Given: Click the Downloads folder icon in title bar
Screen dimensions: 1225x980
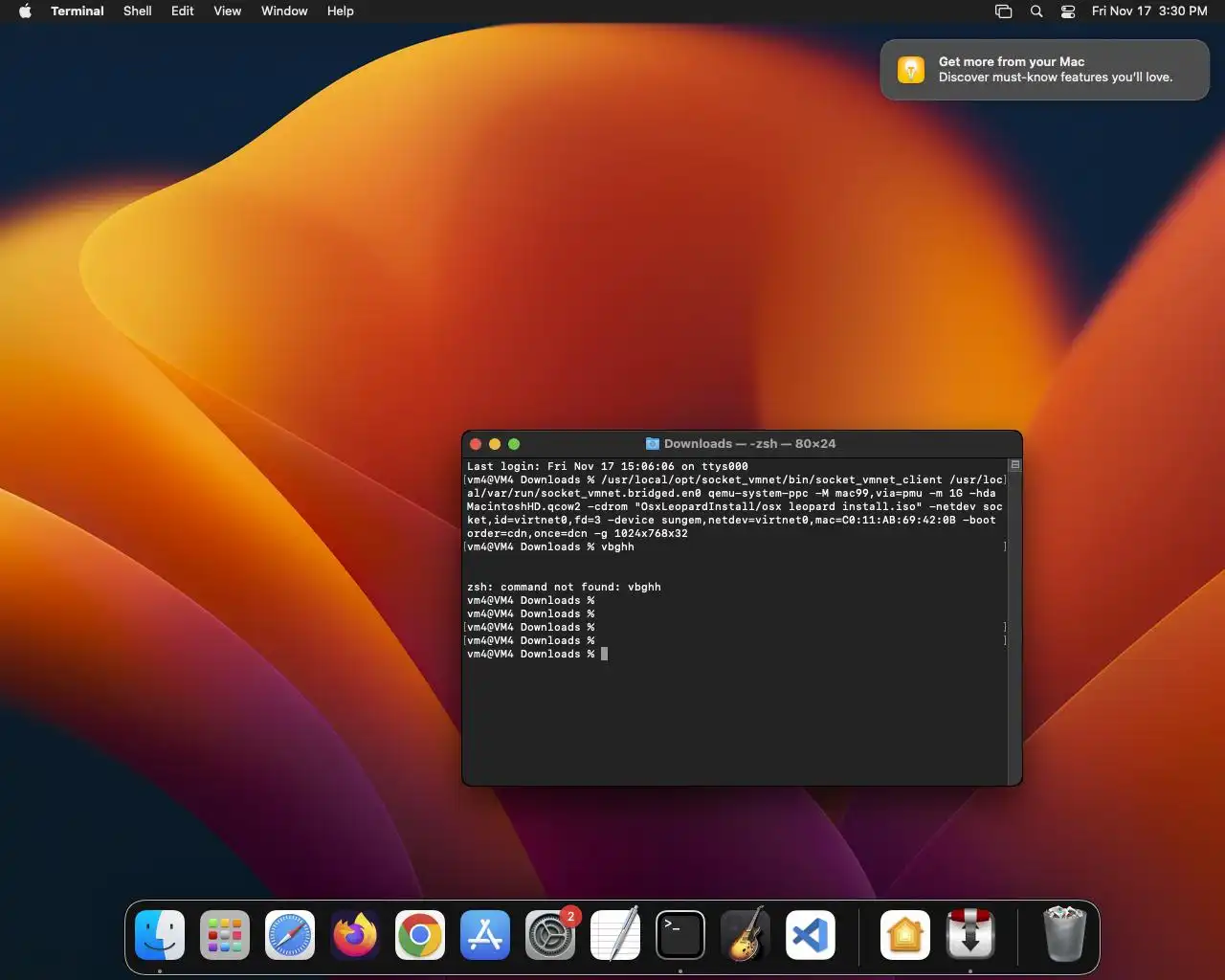Looking at the screenshot, I should 653,444.
